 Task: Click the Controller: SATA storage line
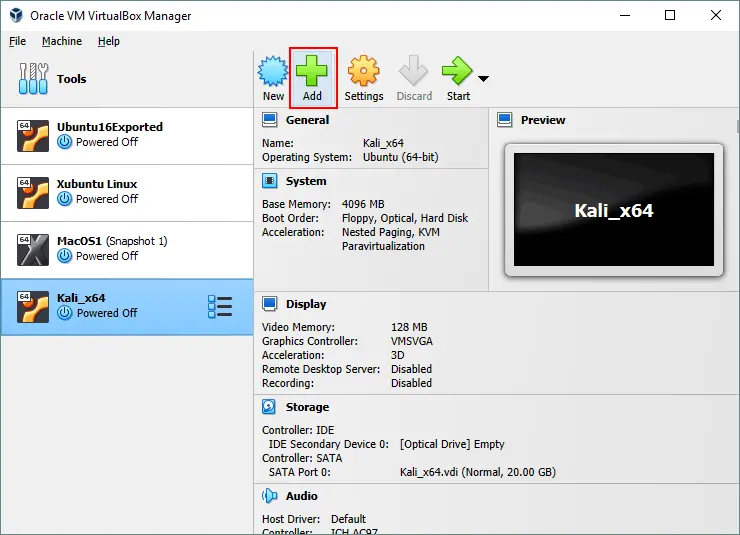tap(302, 458)
